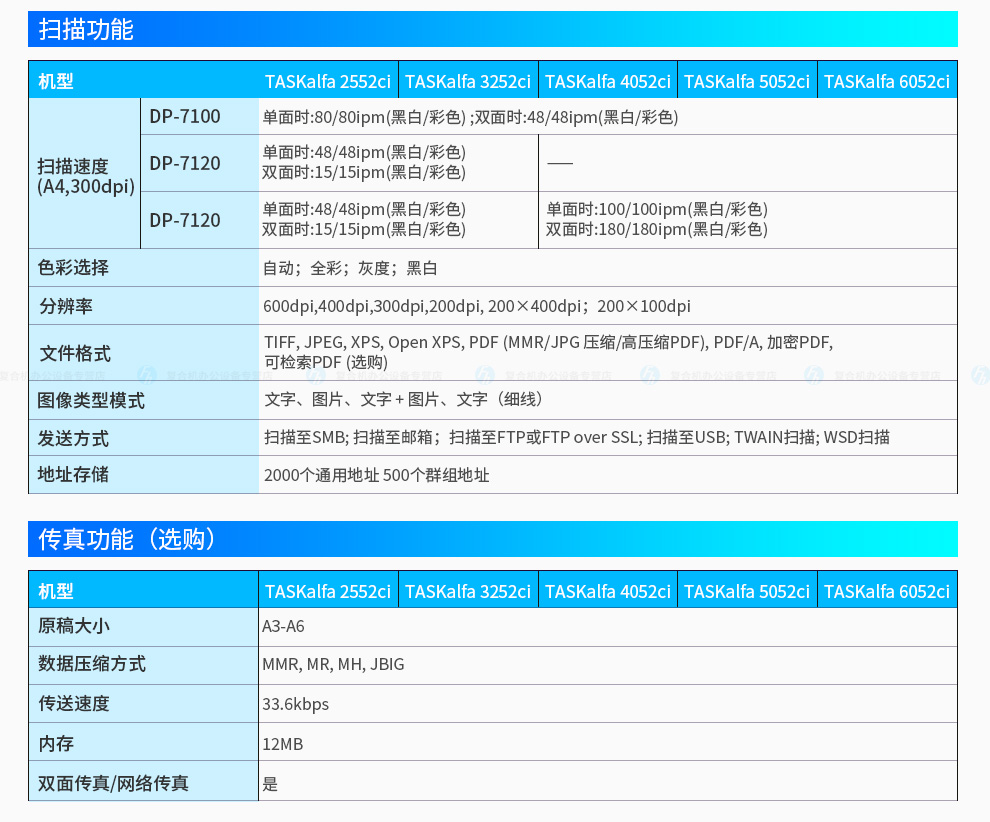Select TASKalfa 4052ci in the fax table header
The width and height of the screenshot is (990, 822).
coord(608,592)
